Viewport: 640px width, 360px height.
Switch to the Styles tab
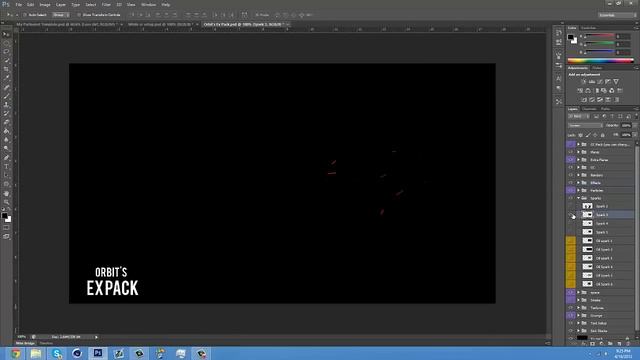(598, 68)
